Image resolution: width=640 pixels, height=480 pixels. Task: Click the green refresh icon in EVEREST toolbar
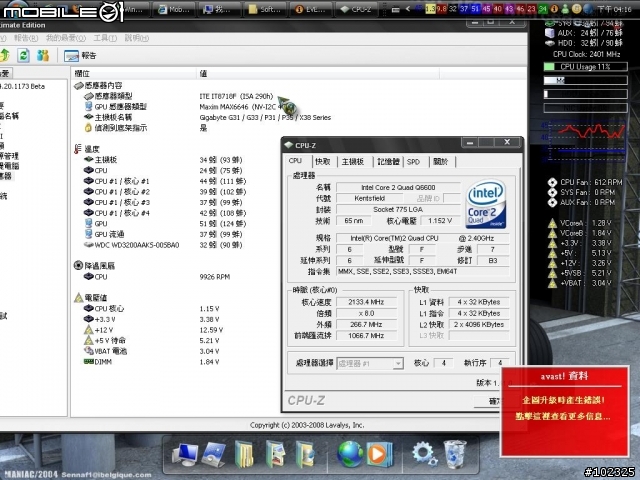point(23,55)
